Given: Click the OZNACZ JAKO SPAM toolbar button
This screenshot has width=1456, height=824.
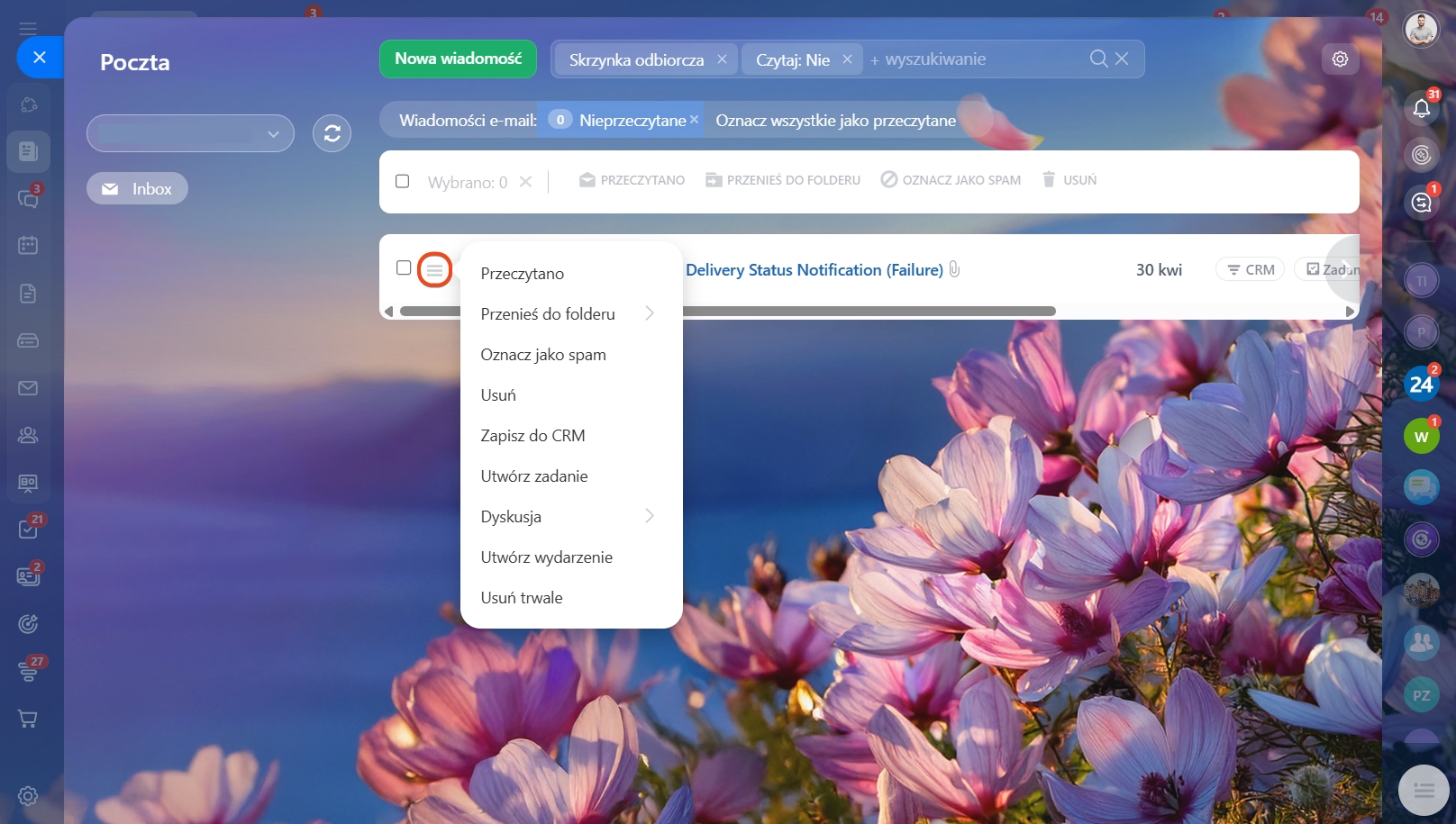Looking at the screenshot, I should pos(951,180).
